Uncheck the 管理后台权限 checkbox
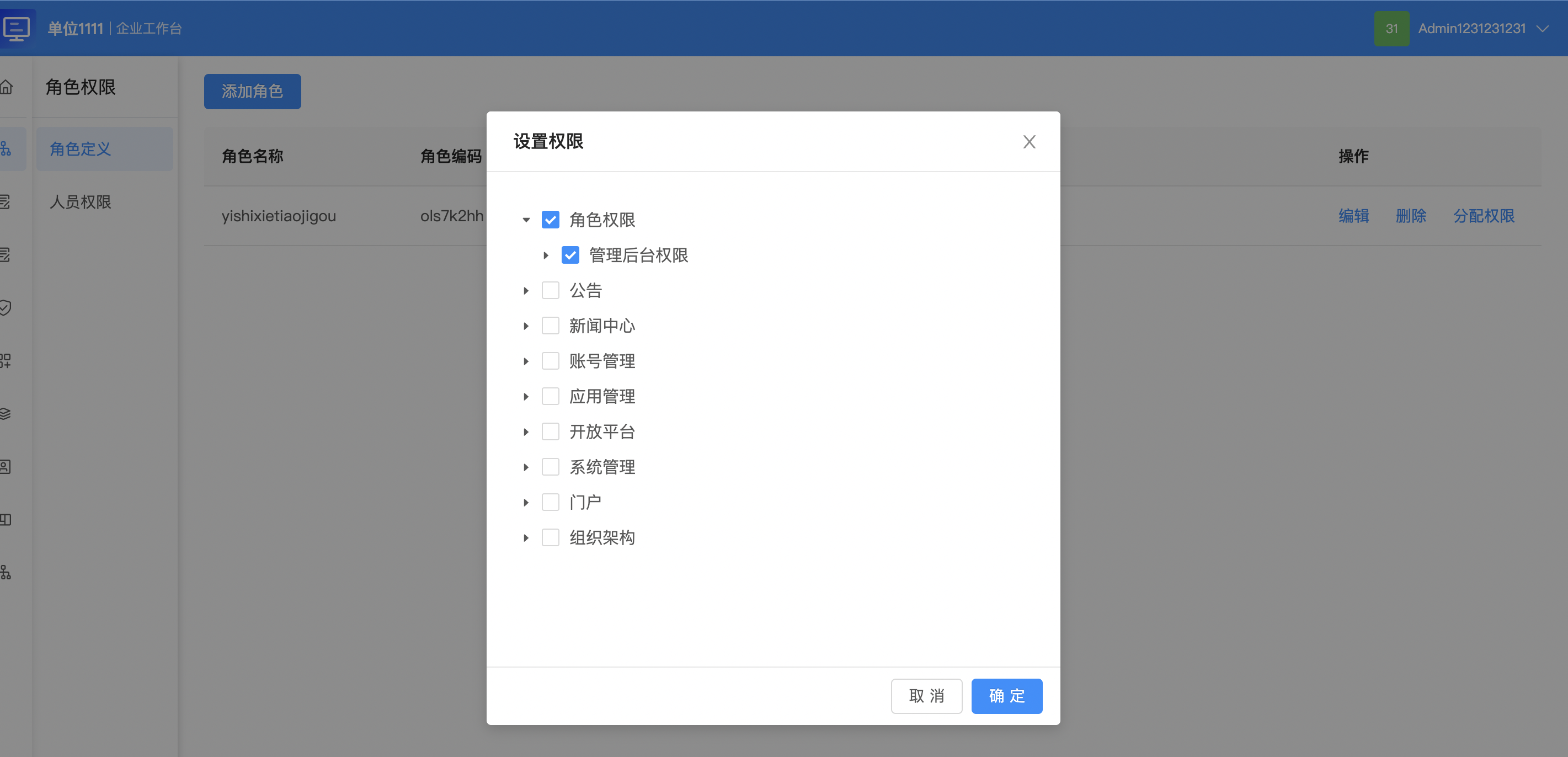This screenshot has height=757, width=1568. (570, 255)
